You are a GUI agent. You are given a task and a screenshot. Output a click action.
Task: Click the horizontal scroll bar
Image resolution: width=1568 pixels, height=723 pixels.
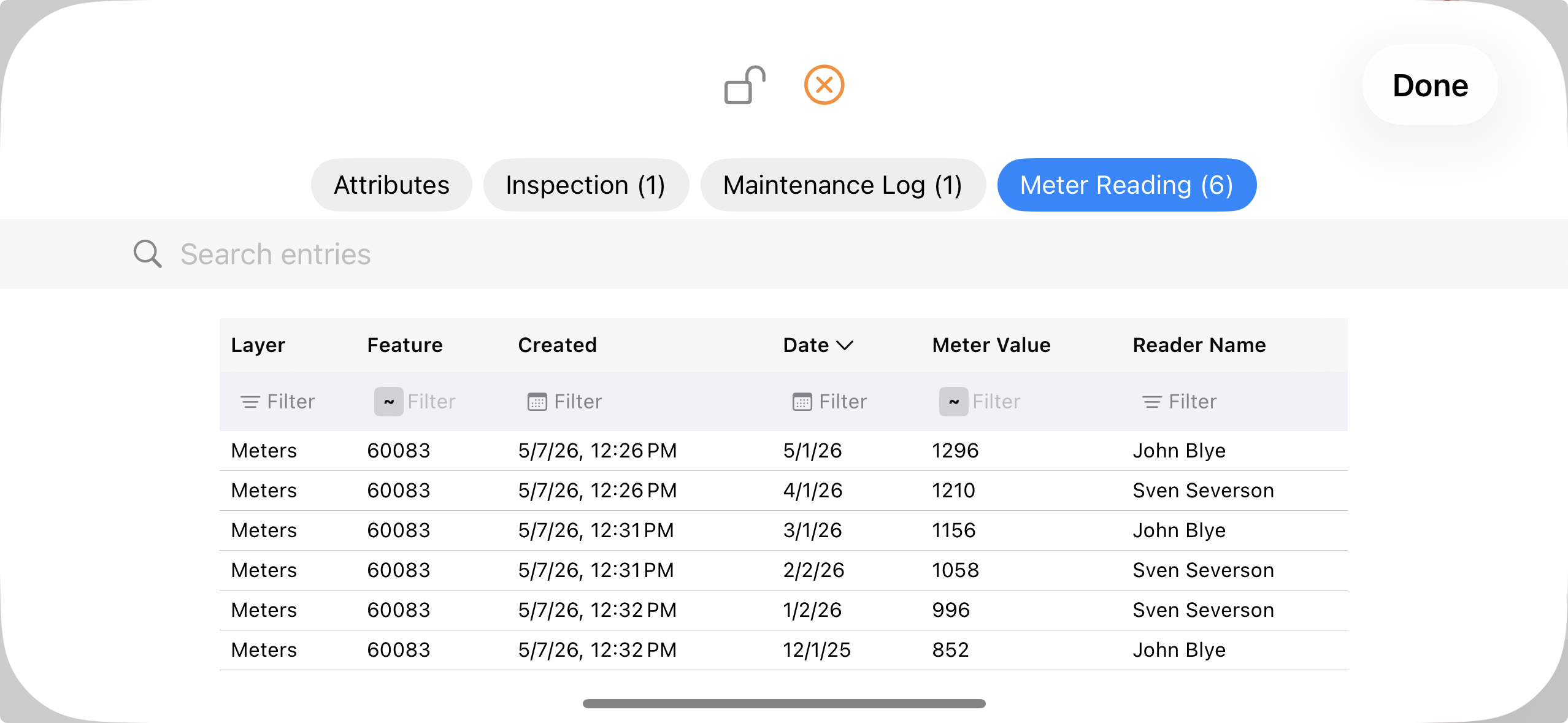pos(784,703)
